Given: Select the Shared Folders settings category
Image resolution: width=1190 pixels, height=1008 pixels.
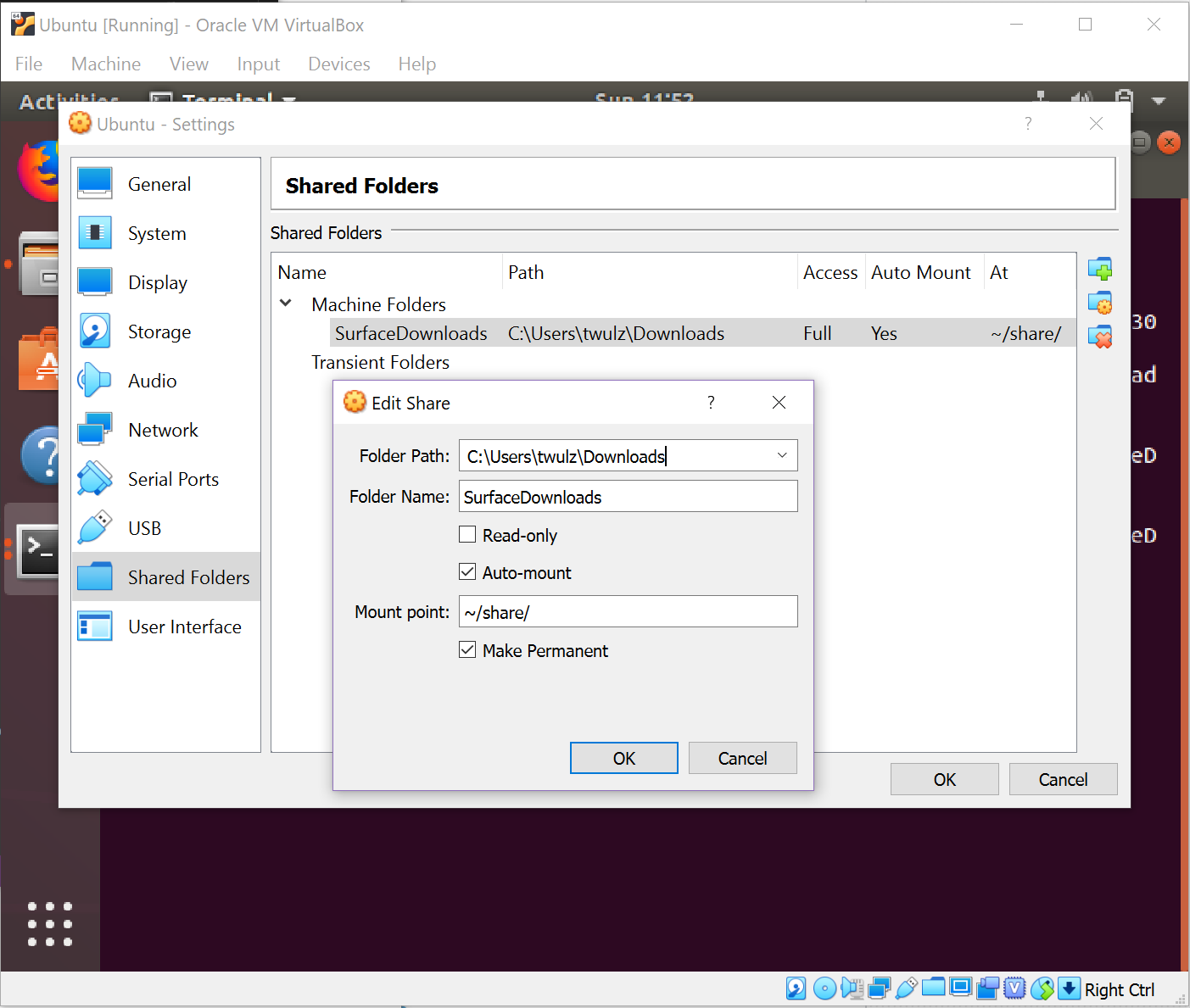Looking at the screenshot, I should pos(166,577).
